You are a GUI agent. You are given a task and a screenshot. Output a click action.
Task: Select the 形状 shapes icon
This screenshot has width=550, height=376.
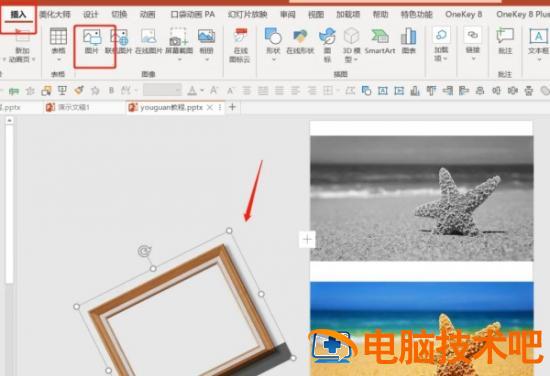[273, 36]
